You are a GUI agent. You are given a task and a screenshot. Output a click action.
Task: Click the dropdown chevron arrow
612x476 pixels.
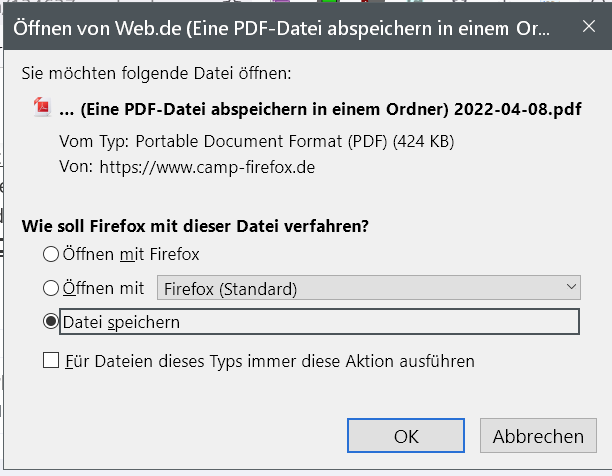point(572,288)
